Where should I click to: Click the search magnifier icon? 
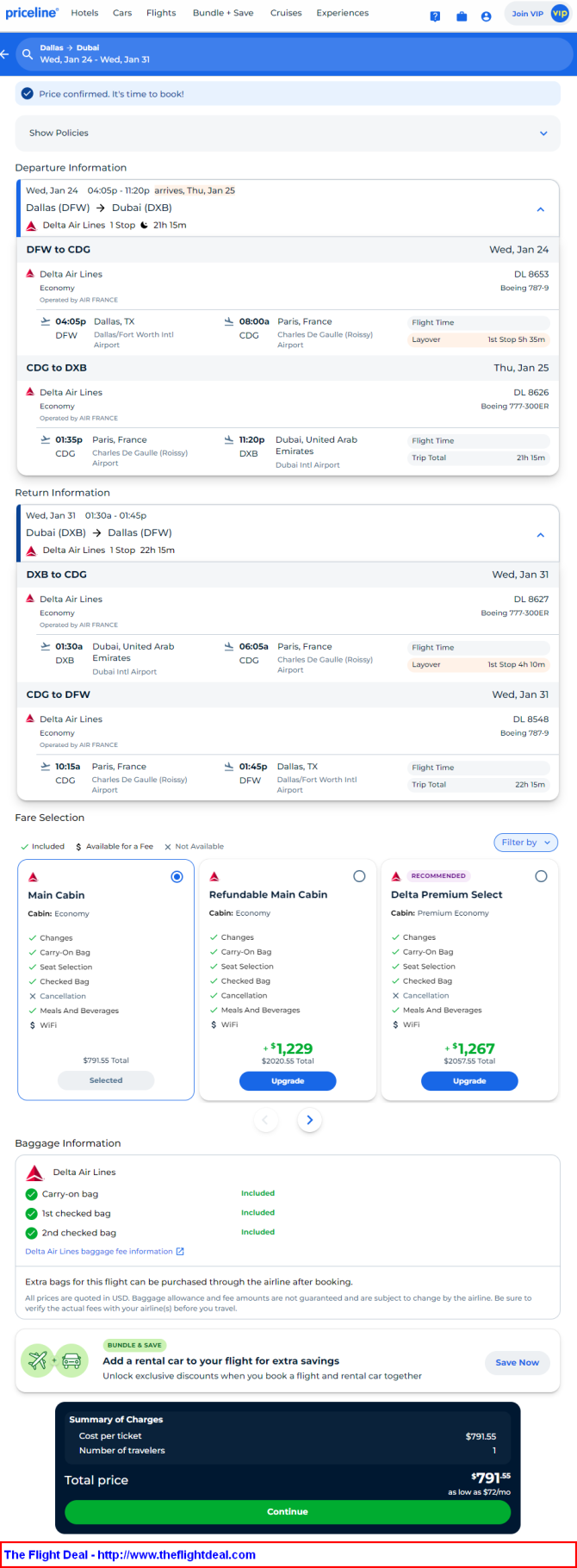pos(28,54)
